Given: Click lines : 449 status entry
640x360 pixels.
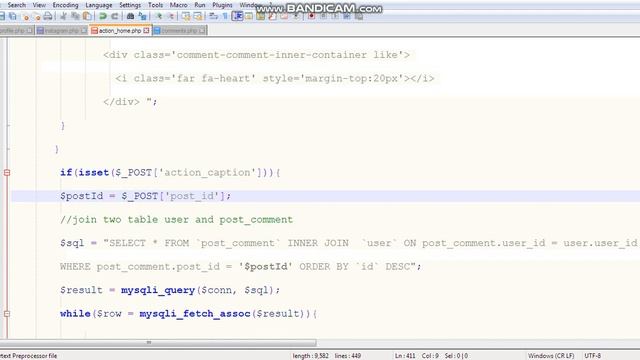Looking at the screenshot, I should coord(348,356).
